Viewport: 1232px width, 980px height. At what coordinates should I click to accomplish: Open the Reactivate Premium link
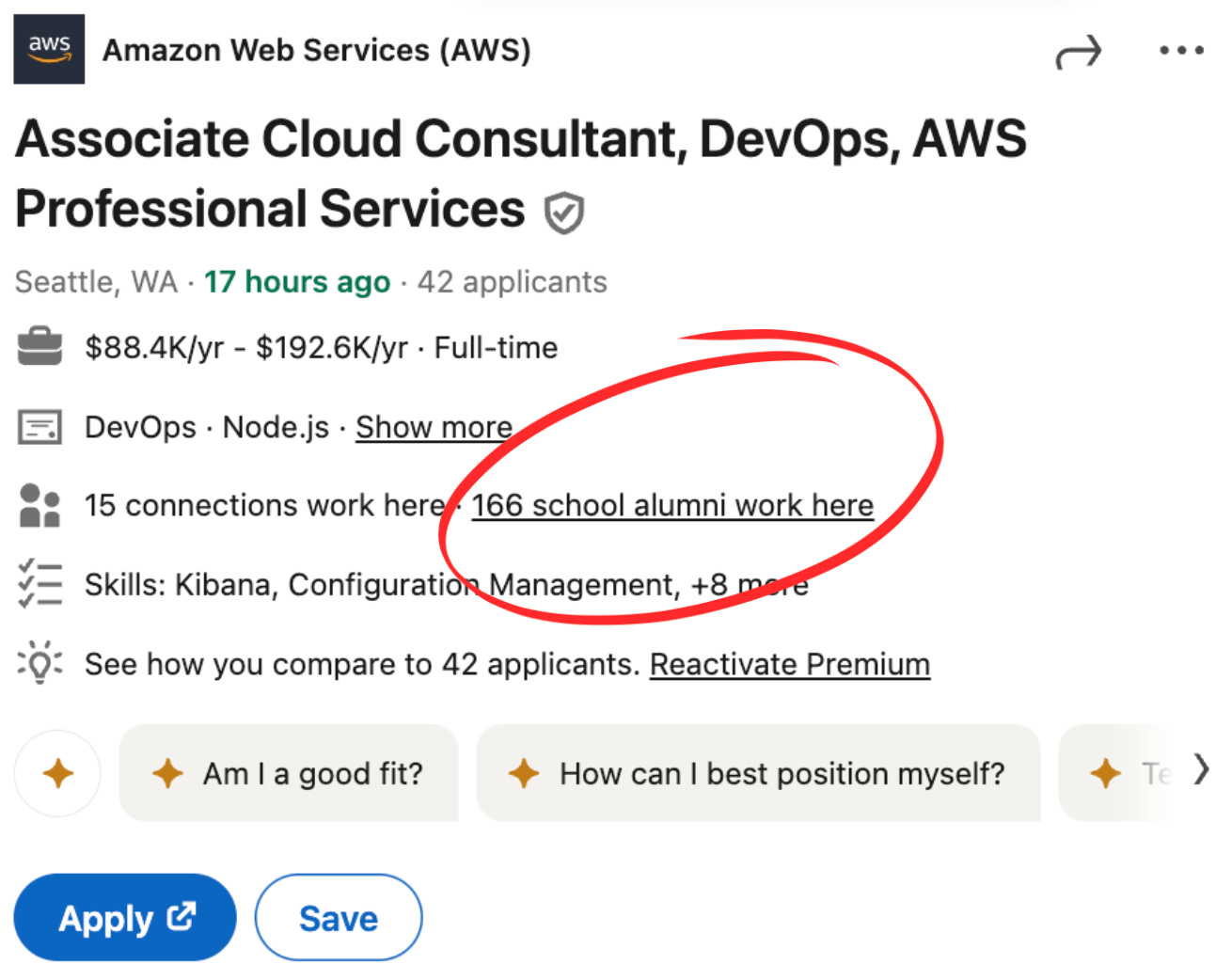[x=790, y=664]
